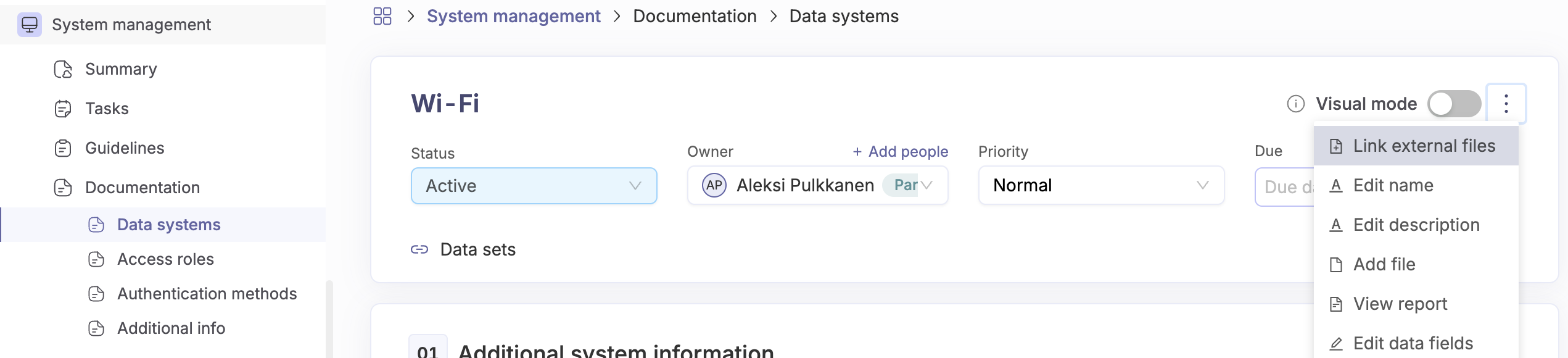Select Link external files menu entry

pos(1416,146)
